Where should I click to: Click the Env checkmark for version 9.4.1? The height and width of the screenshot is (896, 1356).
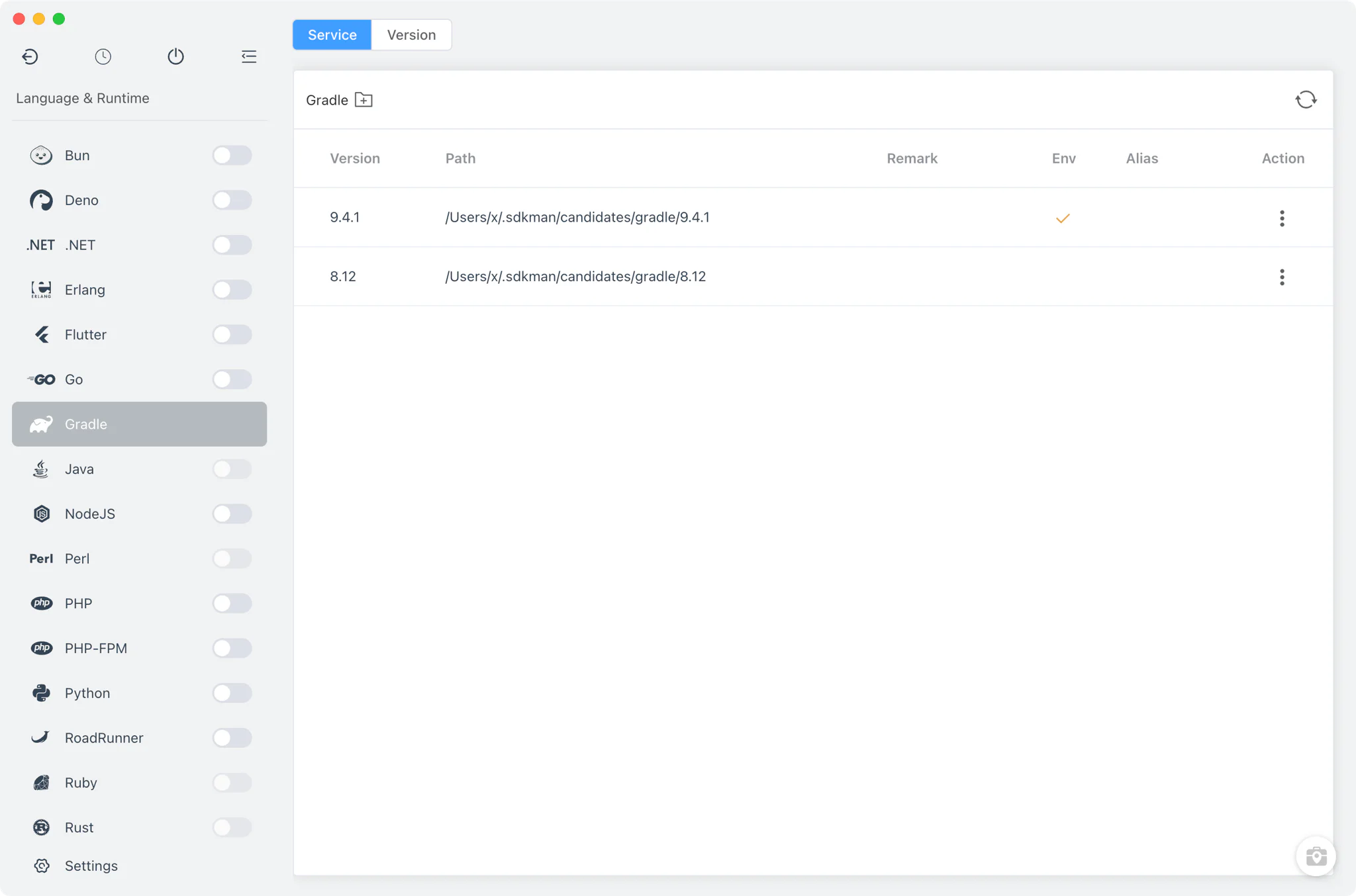1063,218
